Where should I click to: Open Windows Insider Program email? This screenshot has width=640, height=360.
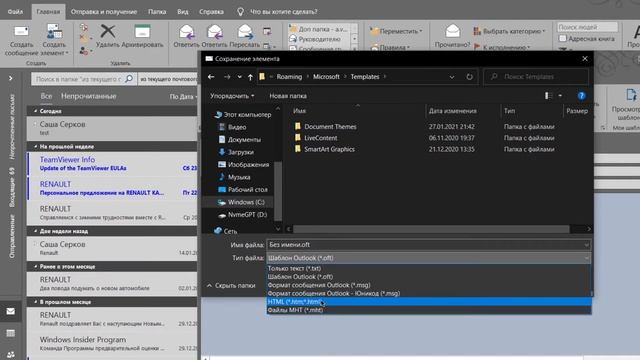pyautogui.click(x=112, y=344)
